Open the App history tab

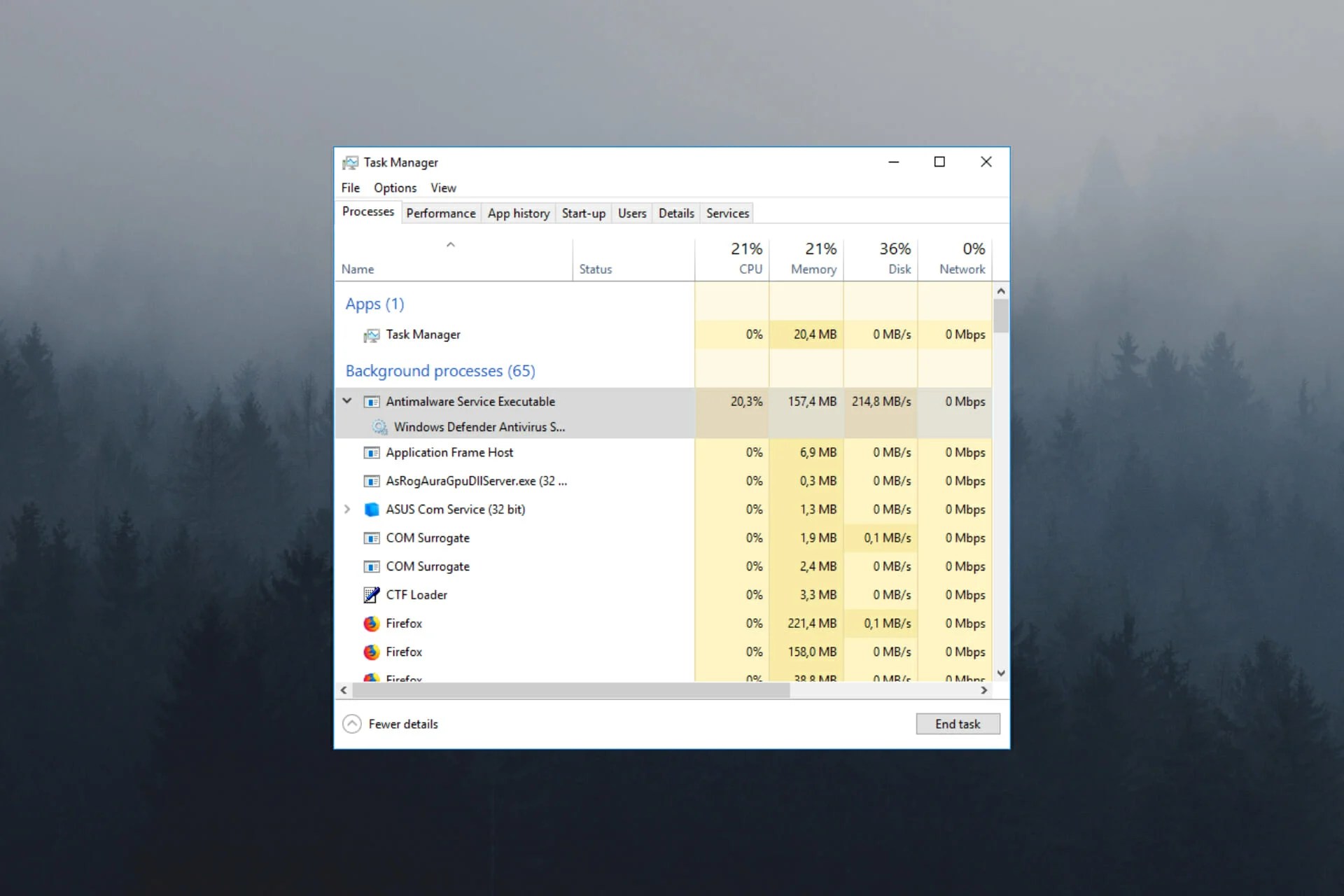[518, 213]
